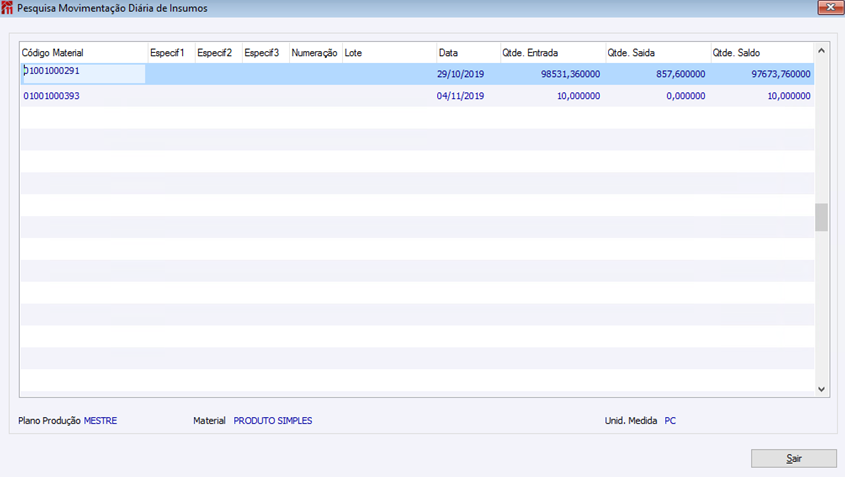Click the PC unit of measure value
The width and height of the screenshot is (845, 477).
[670, 420]
